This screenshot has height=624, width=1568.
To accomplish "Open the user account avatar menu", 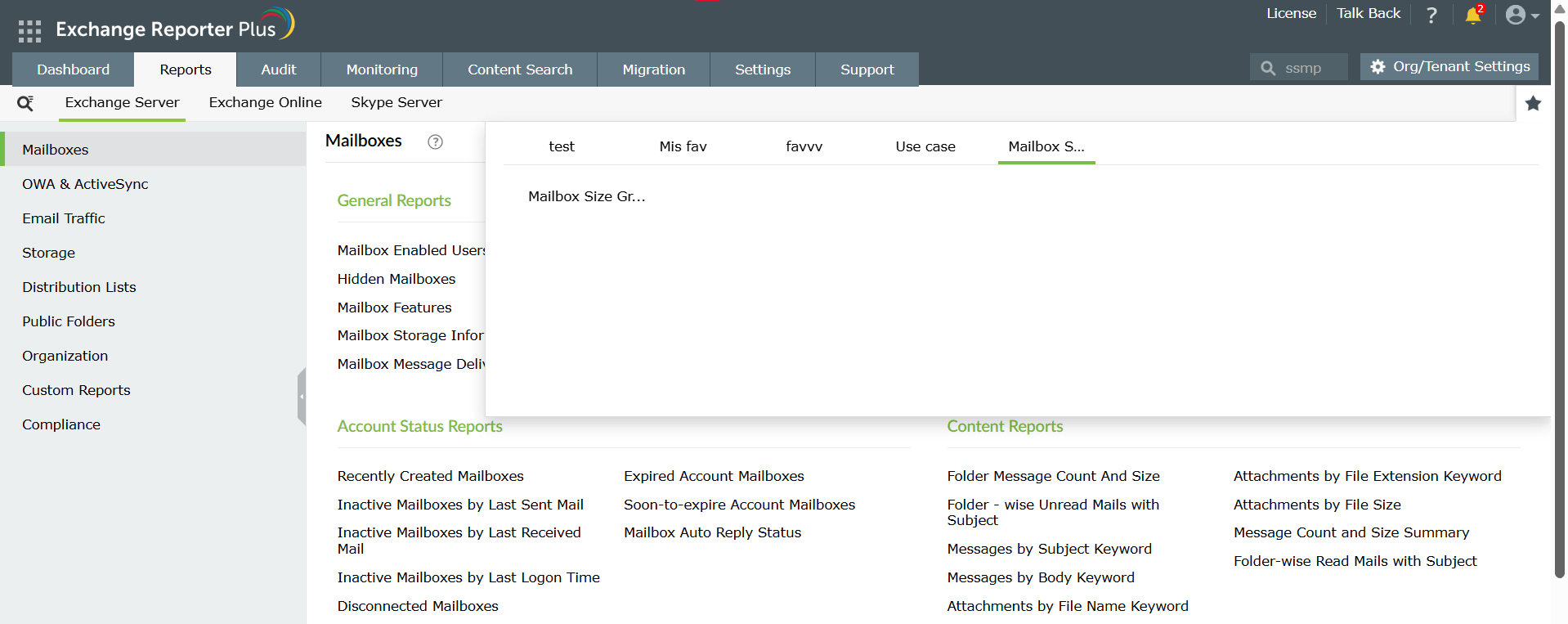I will [x=1522, y=15].
